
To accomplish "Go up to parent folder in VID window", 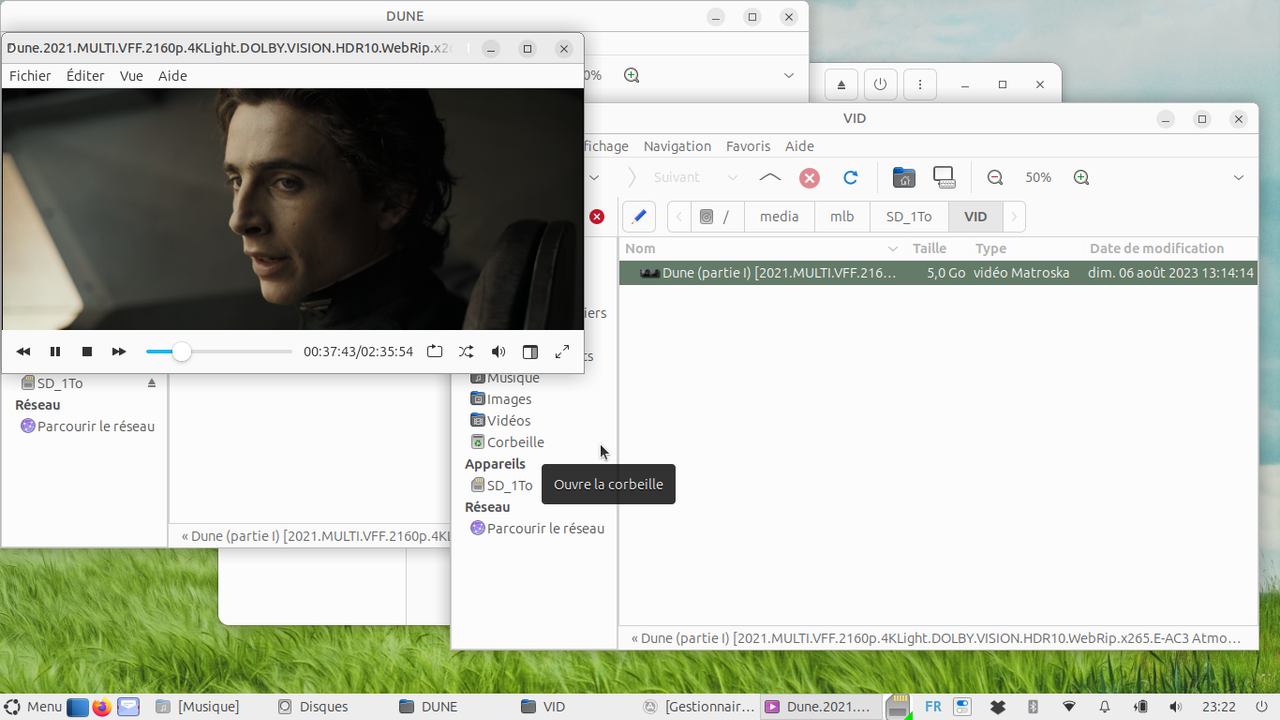I will pos(770,177).
